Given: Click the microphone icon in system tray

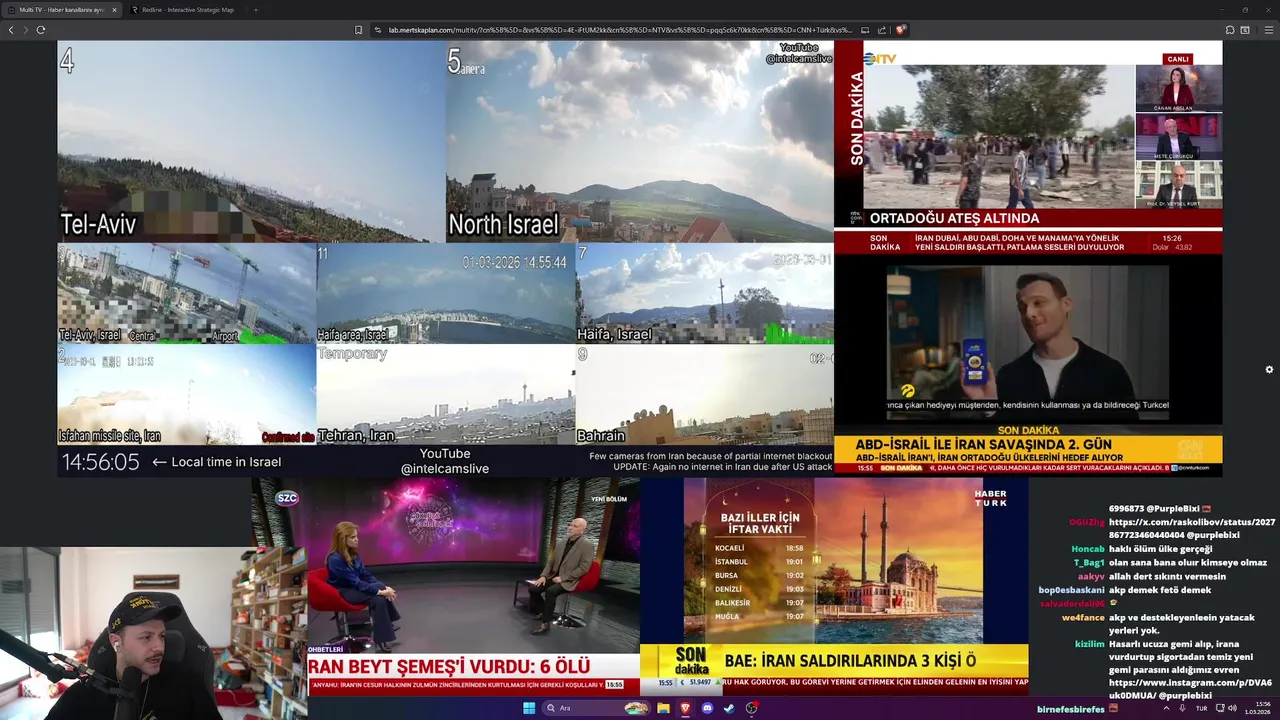Looking at the screenshot, I should tap(1183, 708).
